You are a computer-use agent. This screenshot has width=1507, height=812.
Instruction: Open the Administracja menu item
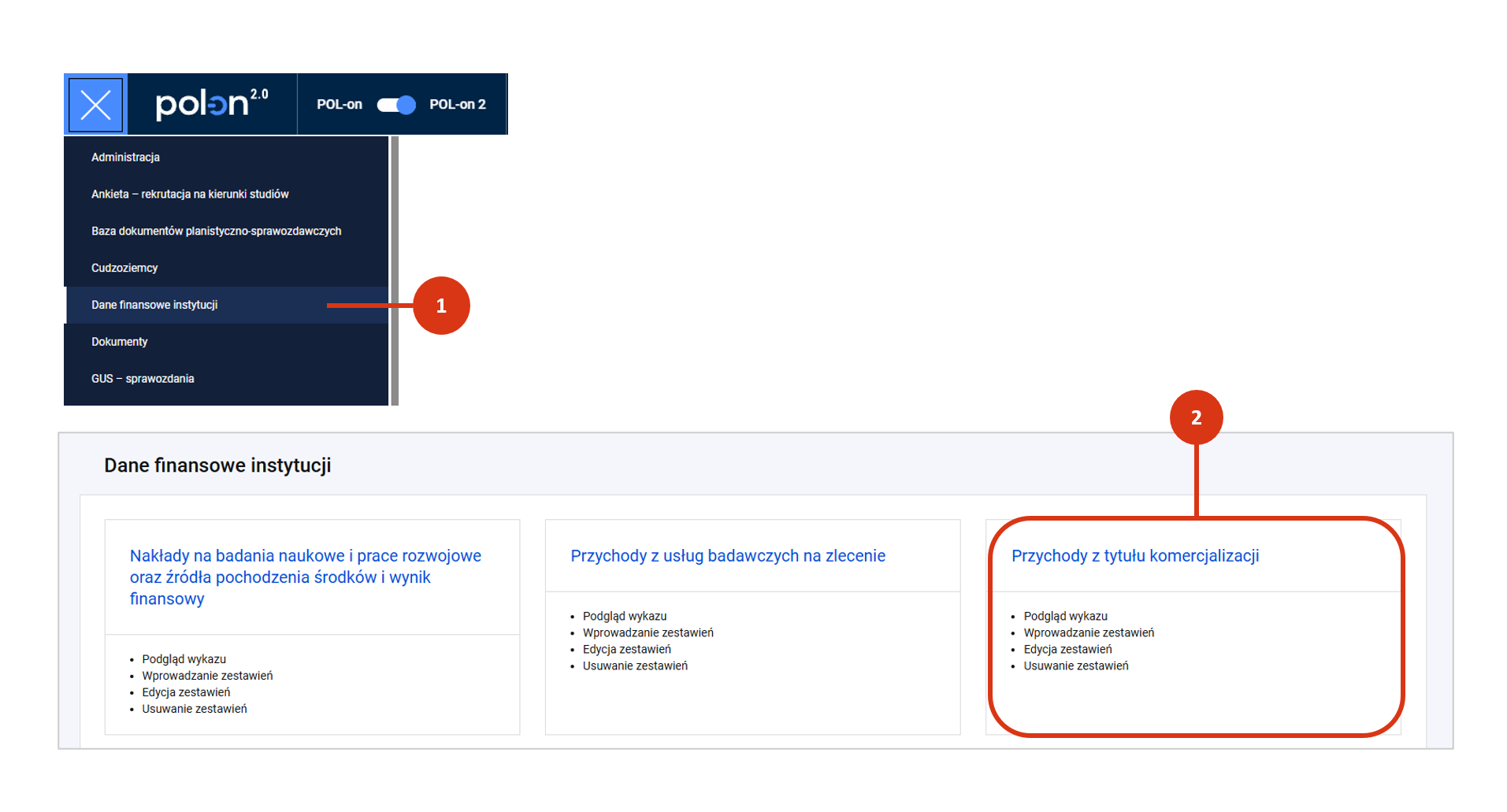(x=125, y=158)
